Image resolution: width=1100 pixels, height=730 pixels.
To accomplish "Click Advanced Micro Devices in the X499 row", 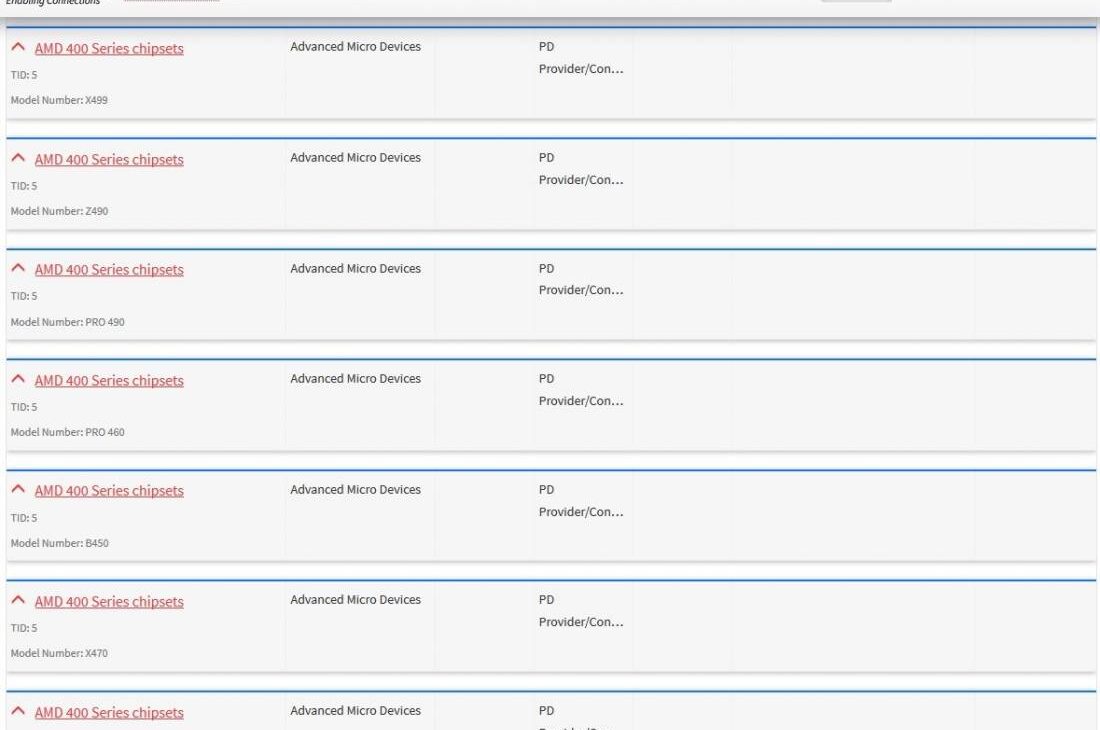I will coord(355,47).
